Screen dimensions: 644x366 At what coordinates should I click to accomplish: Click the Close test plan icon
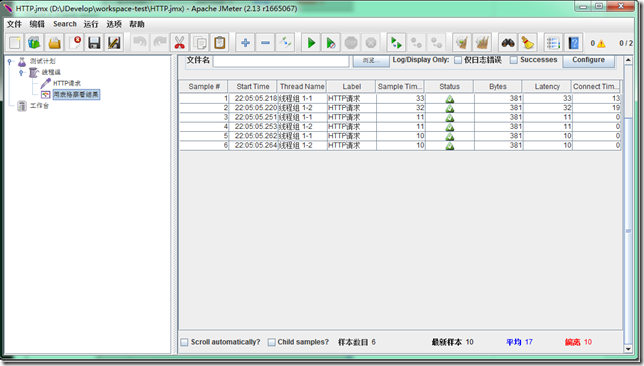[75, 43]
